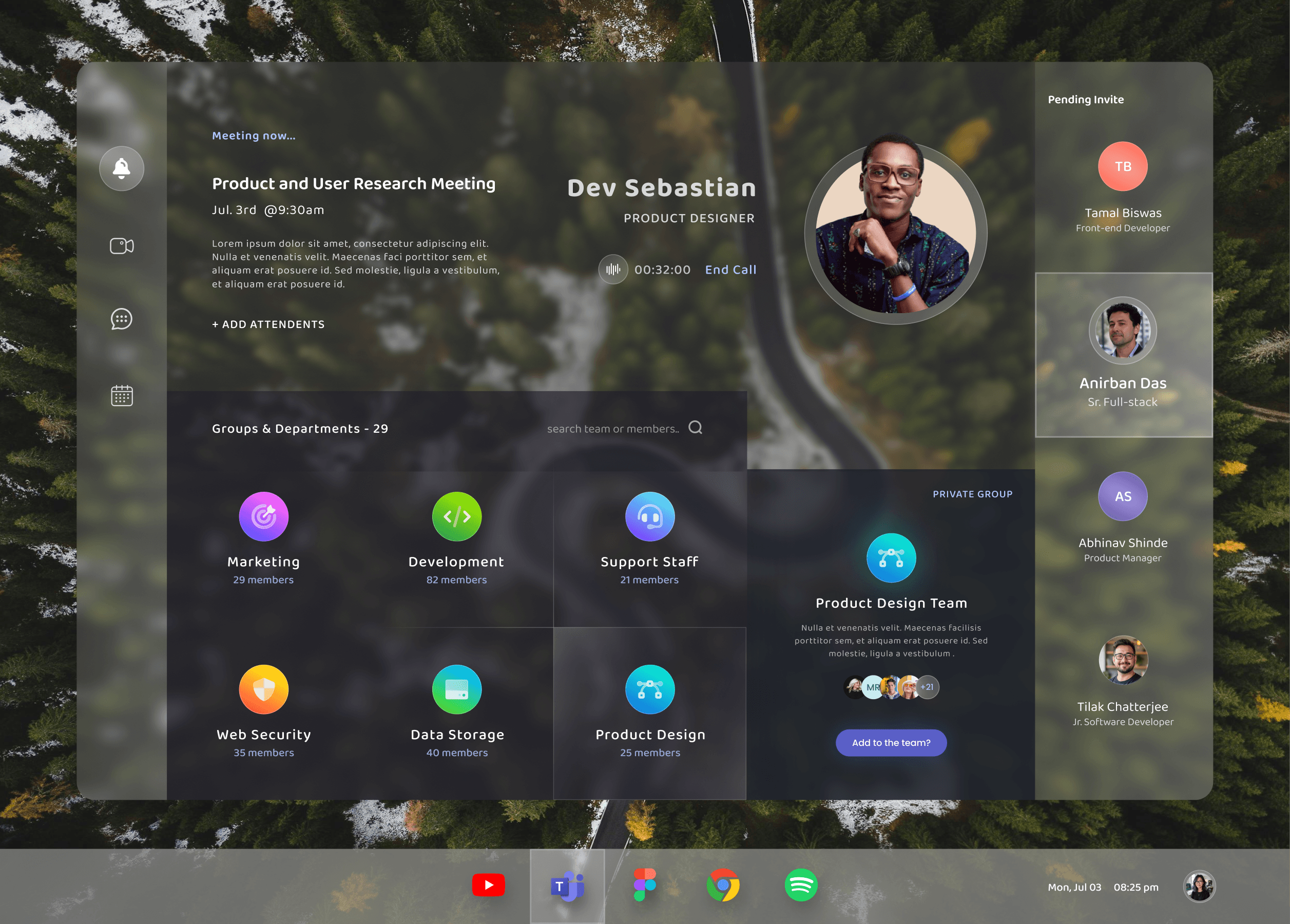
Task: Click the AS avatar of Abhinav Shinde
Action: click(x=1122, y=496)
